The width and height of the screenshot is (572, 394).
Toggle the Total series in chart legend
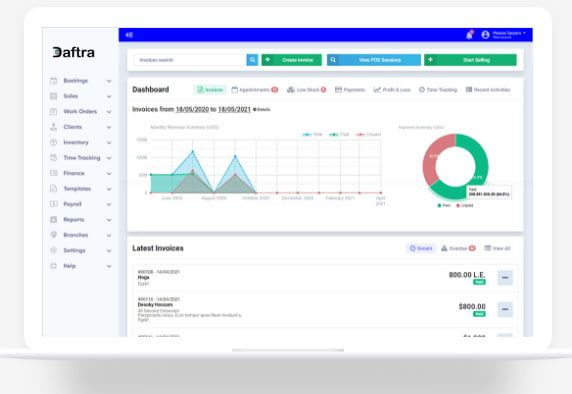(x=312, y=134)
